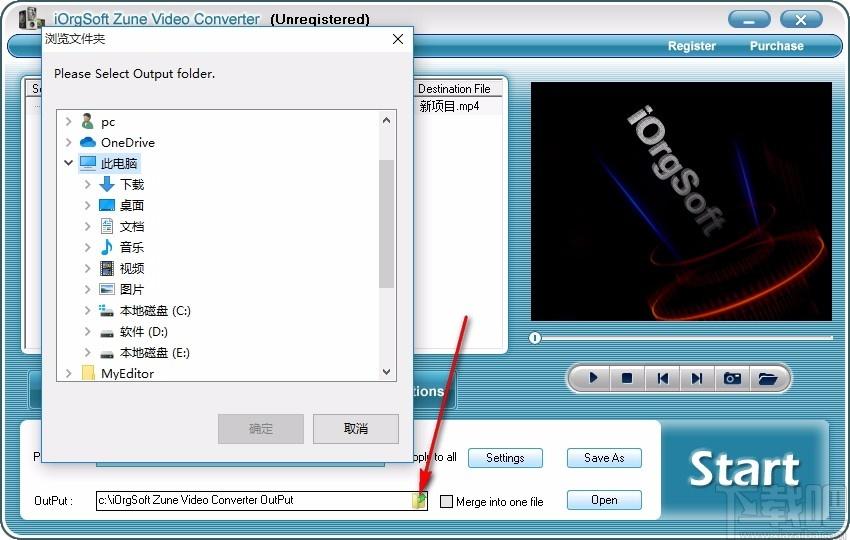Screen dimensions: 850x540
Task: Expand the 本地磁盘 (E:) drive node
Action: [x=87, y=352]
